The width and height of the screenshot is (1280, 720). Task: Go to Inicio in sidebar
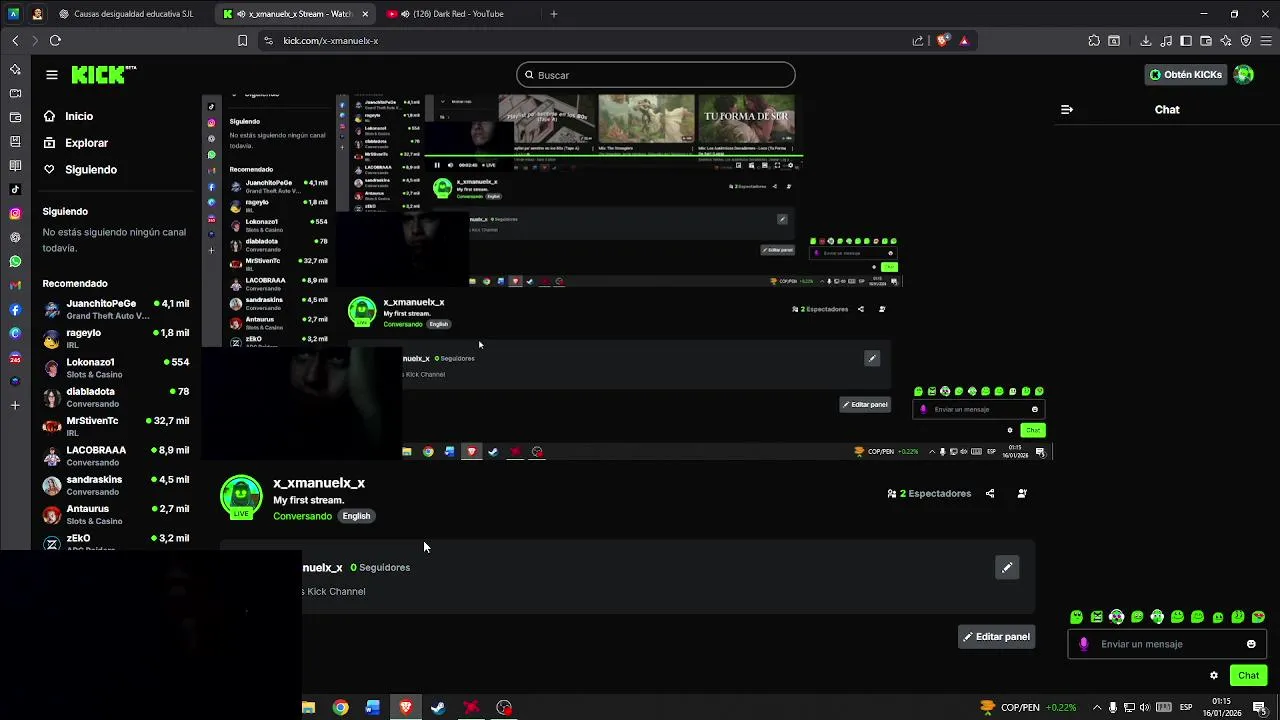pos(68,116)
